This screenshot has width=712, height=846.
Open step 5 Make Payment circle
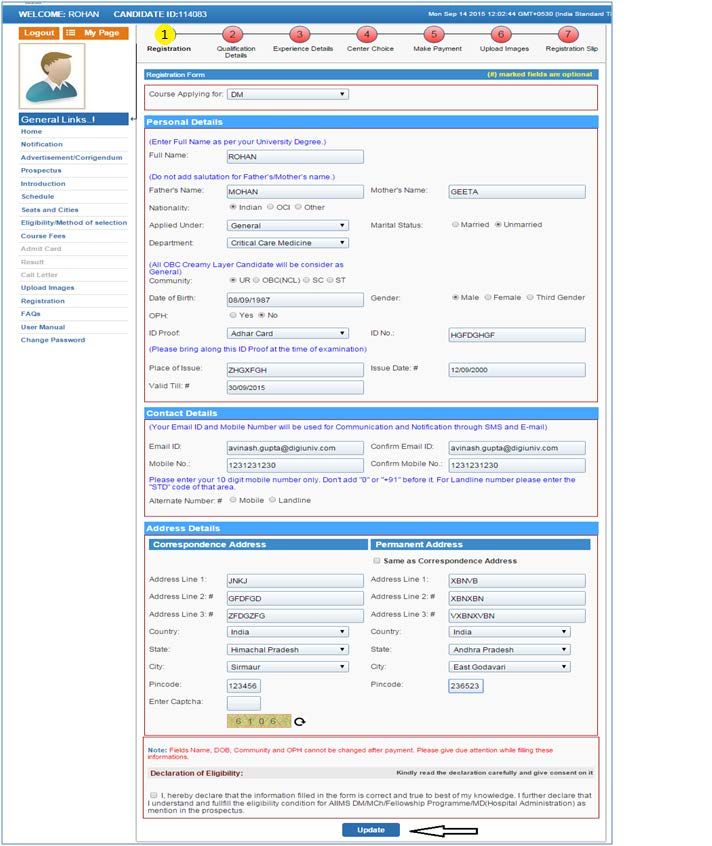pyautogui.click(x=434, y=35)
